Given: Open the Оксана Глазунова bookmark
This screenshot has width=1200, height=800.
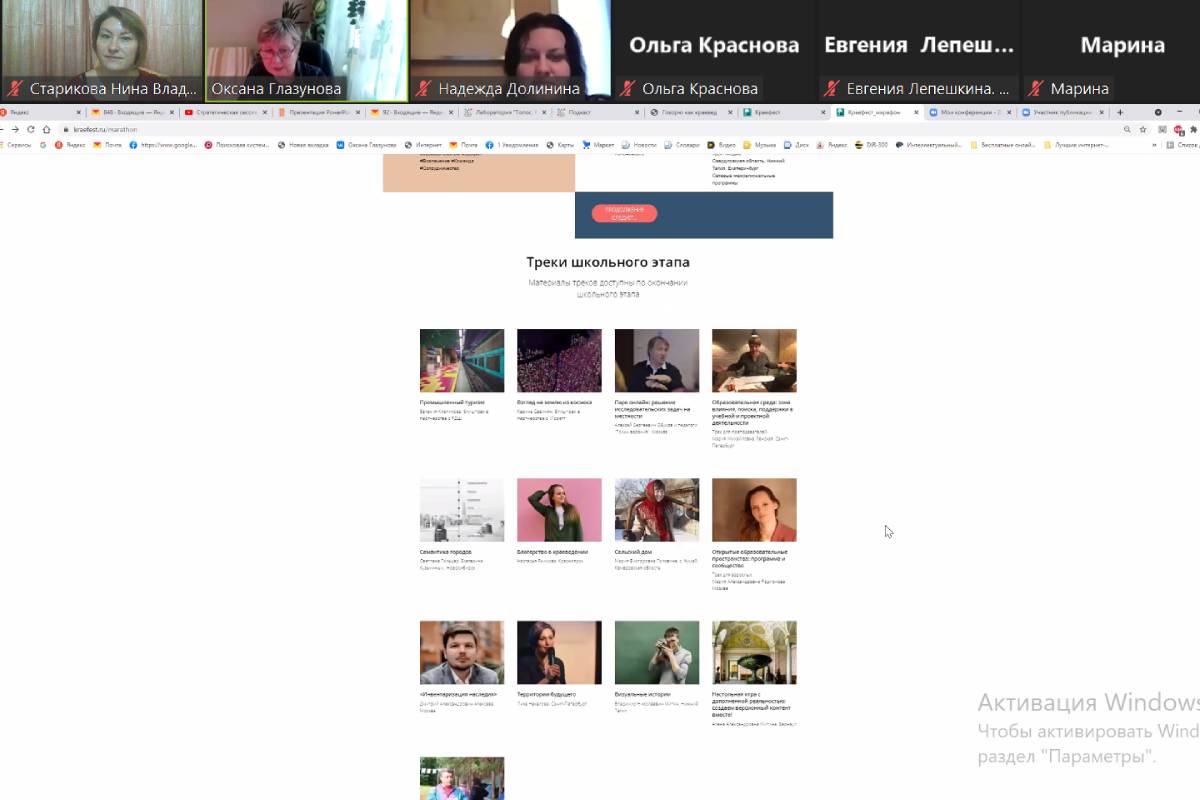Looking at the screenshot, I should coord(367,145).
